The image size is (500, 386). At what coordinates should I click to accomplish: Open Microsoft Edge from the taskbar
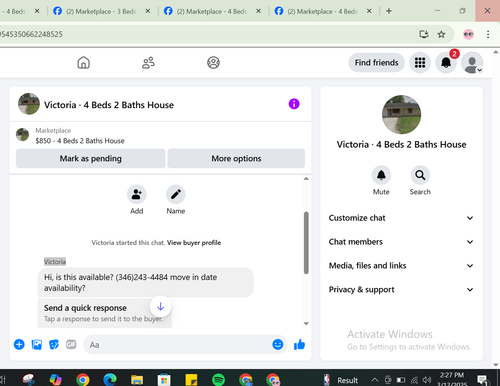(110, 379)
